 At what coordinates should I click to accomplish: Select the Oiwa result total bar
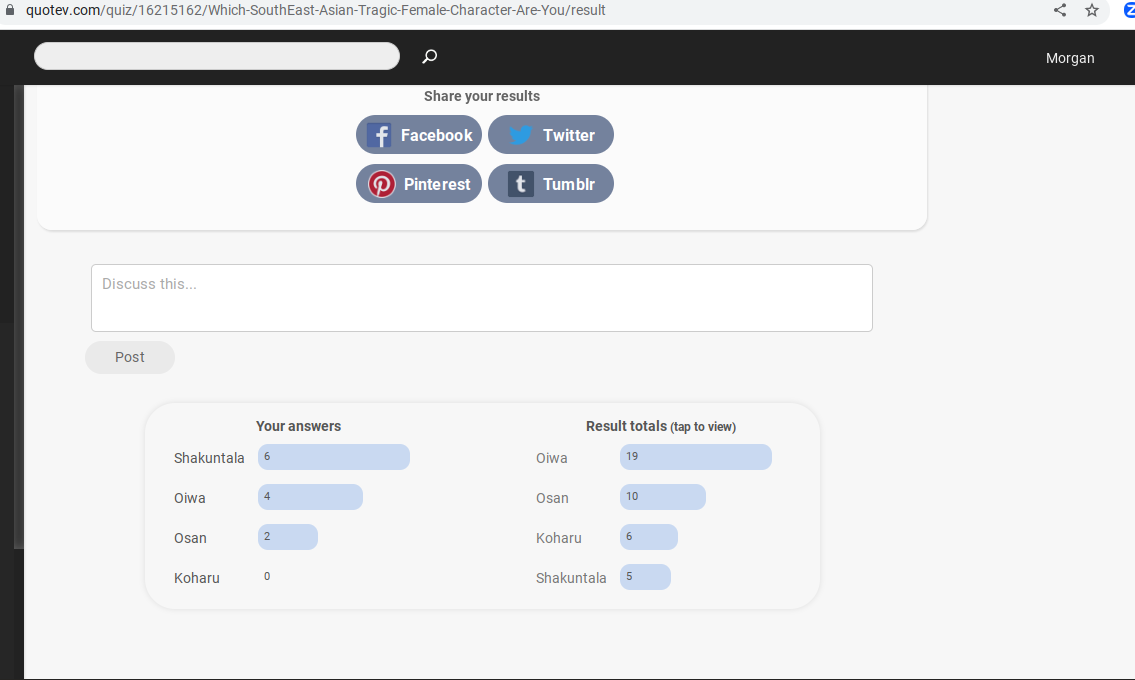(x=695, y=457)
